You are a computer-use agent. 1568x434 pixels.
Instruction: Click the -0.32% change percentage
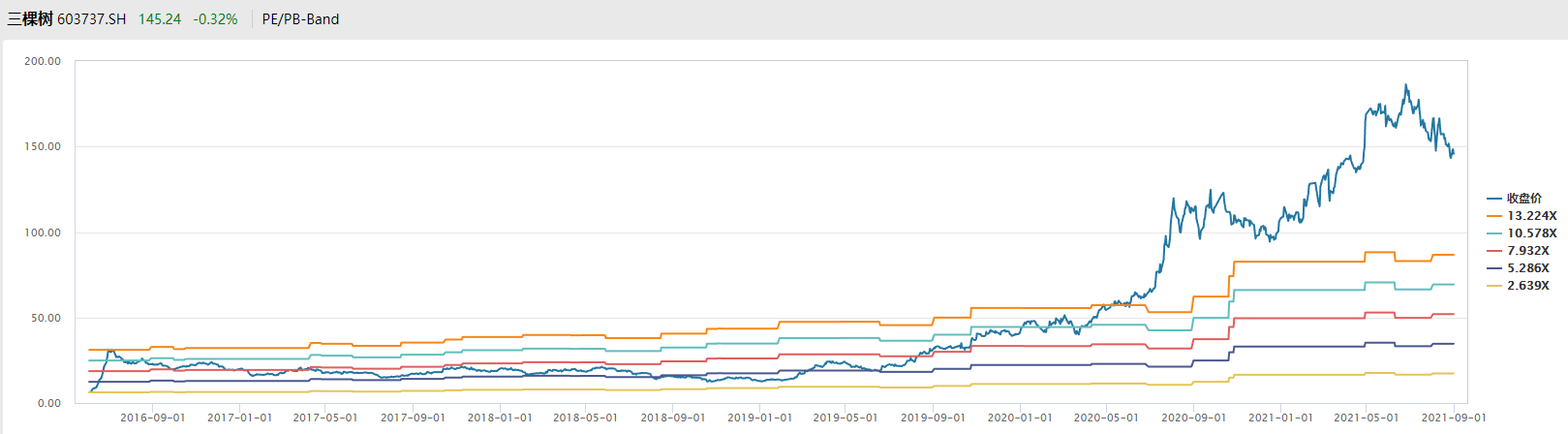pyautogui.click(x=215, y=19)
